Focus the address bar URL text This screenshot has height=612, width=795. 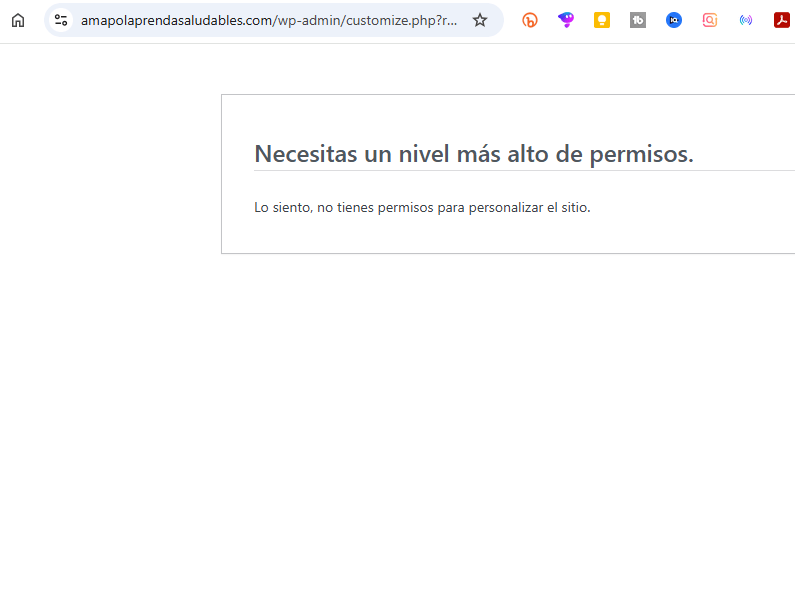pyautogui.click(x=270, y=20)
